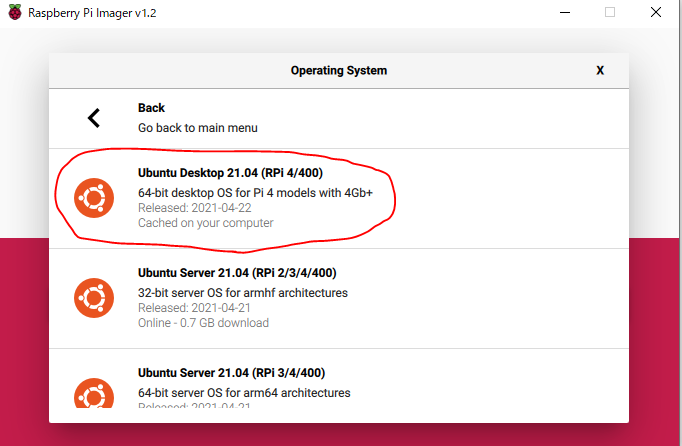Click 'Cached on your computer' text
The width and height of the screenshot is (682, 446).
pyautogui.click(x=205, y=223)
